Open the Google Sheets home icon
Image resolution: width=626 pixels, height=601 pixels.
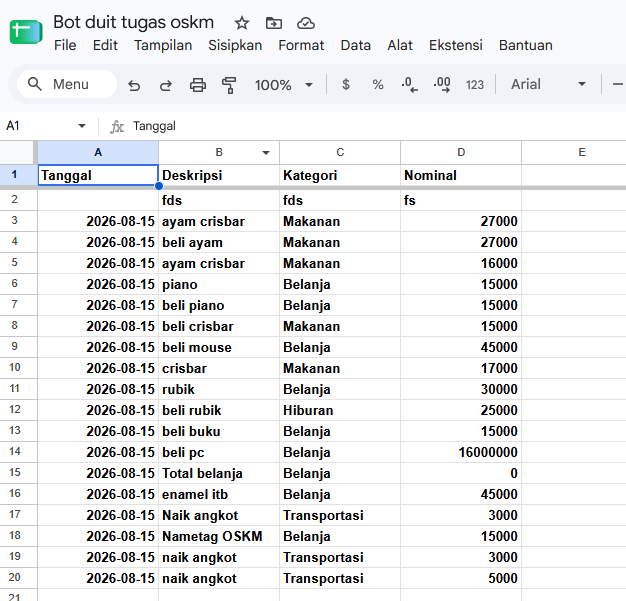(26, 32)
